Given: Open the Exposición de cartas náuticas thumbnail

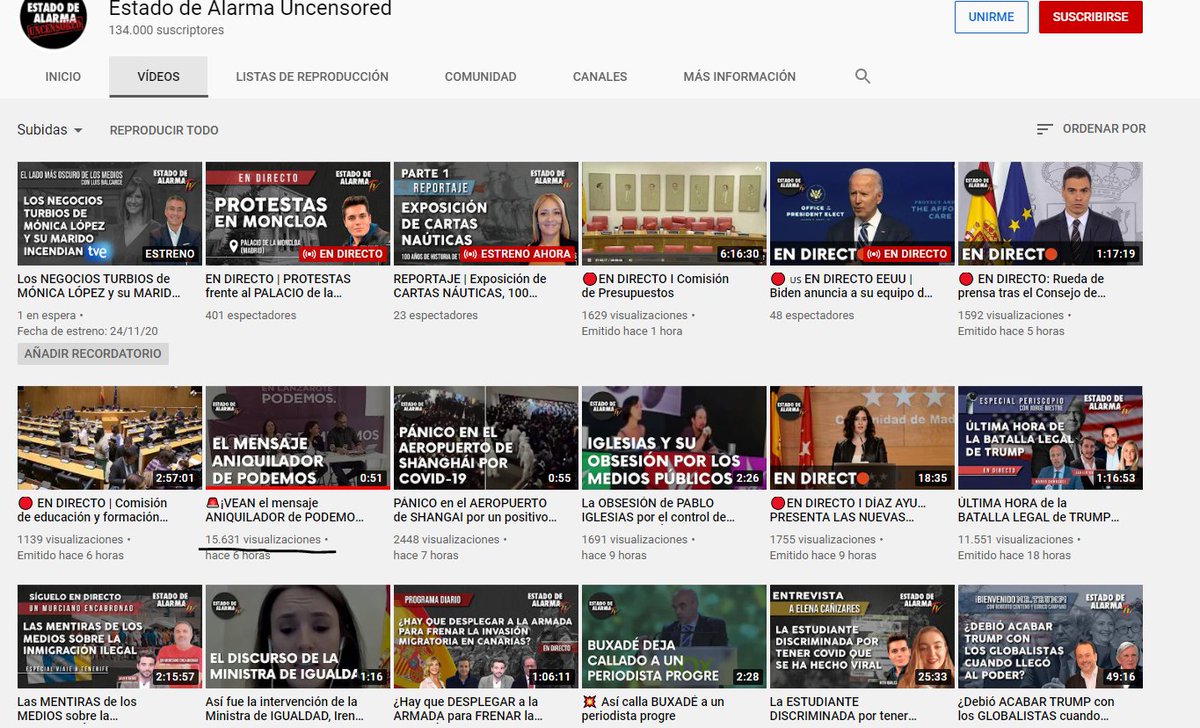Looking at the screenshot, I should [x=486, y=214].
